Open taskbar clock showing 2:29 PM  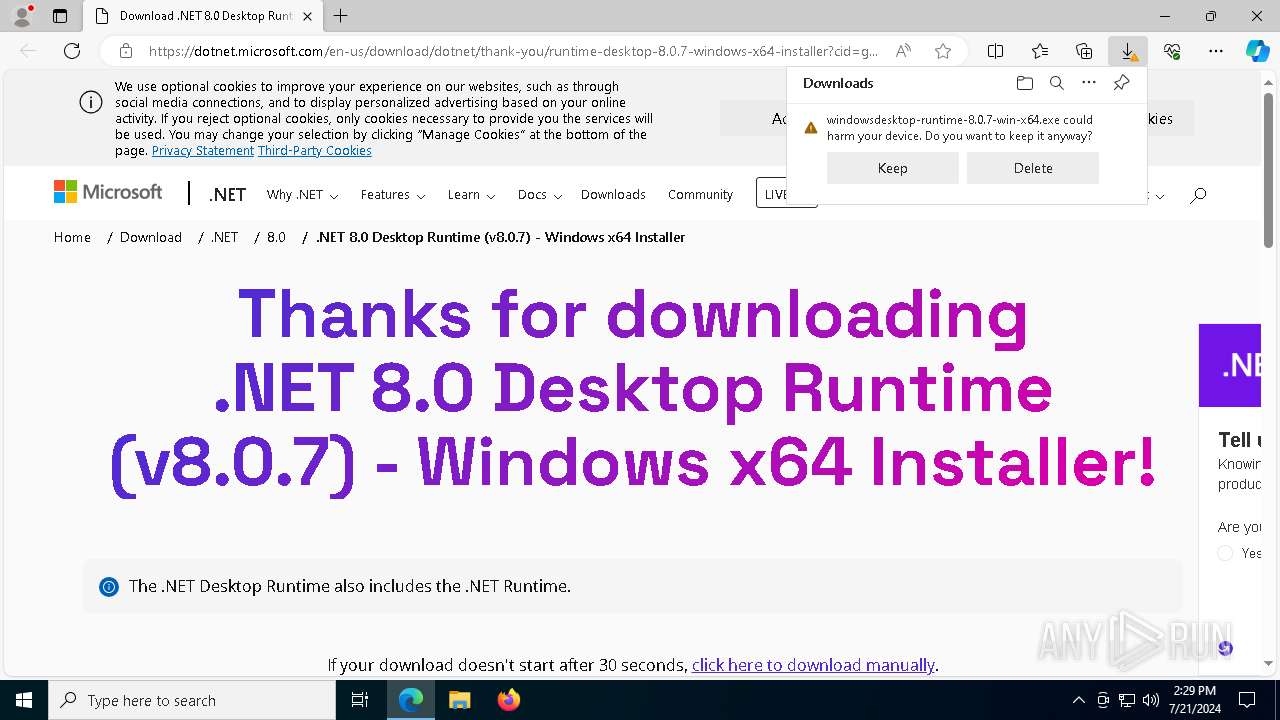(x=1194, y=700)
